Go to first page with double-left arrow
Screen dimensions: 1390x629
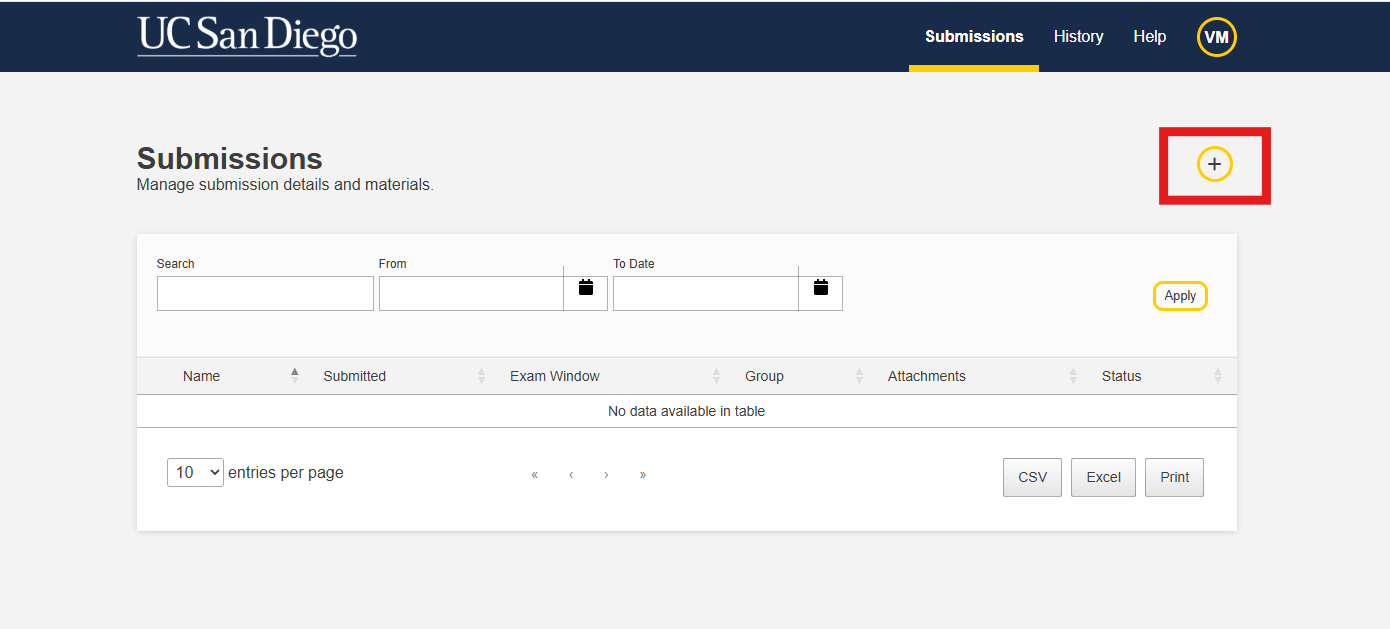point(535,475)
